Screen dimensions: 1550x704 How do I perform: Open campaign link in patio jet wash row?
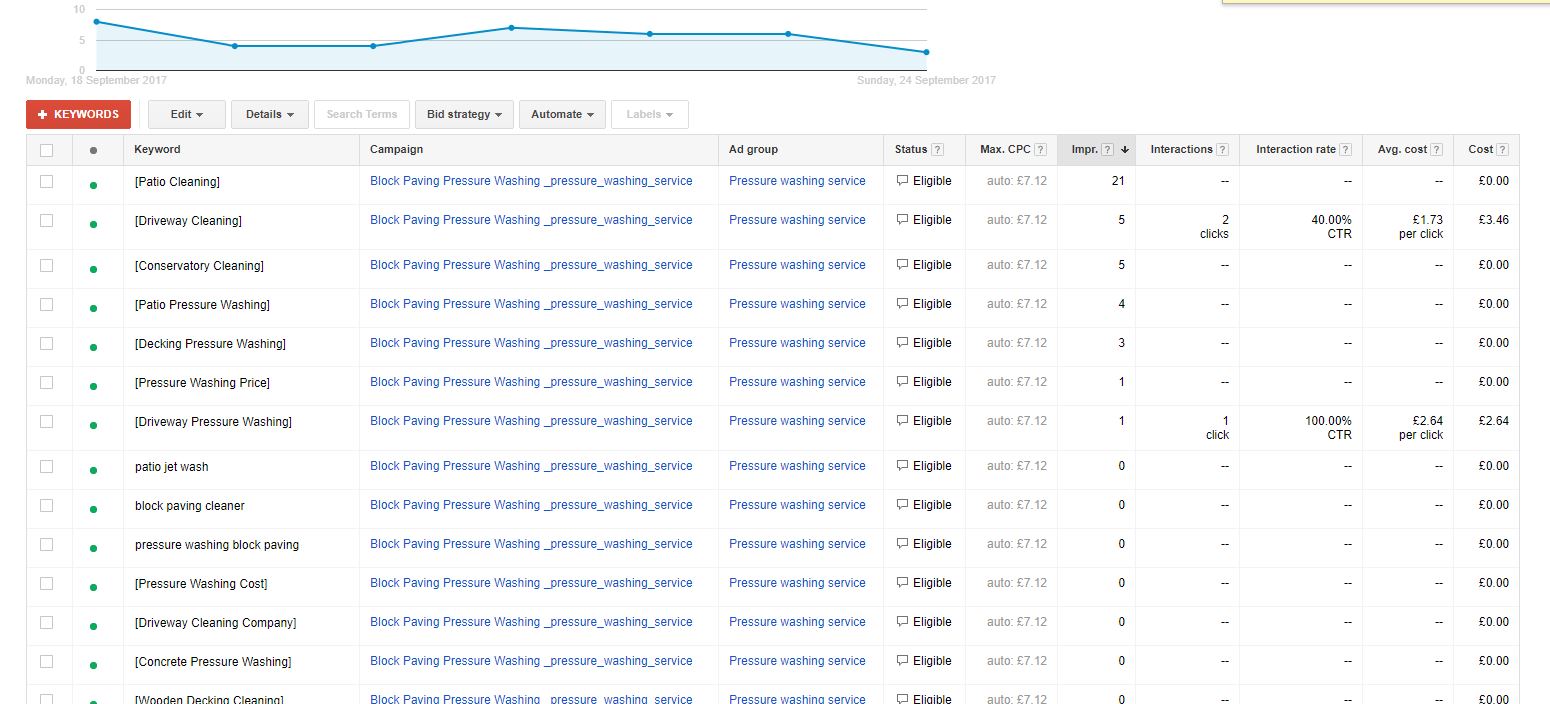click(531, 466)
